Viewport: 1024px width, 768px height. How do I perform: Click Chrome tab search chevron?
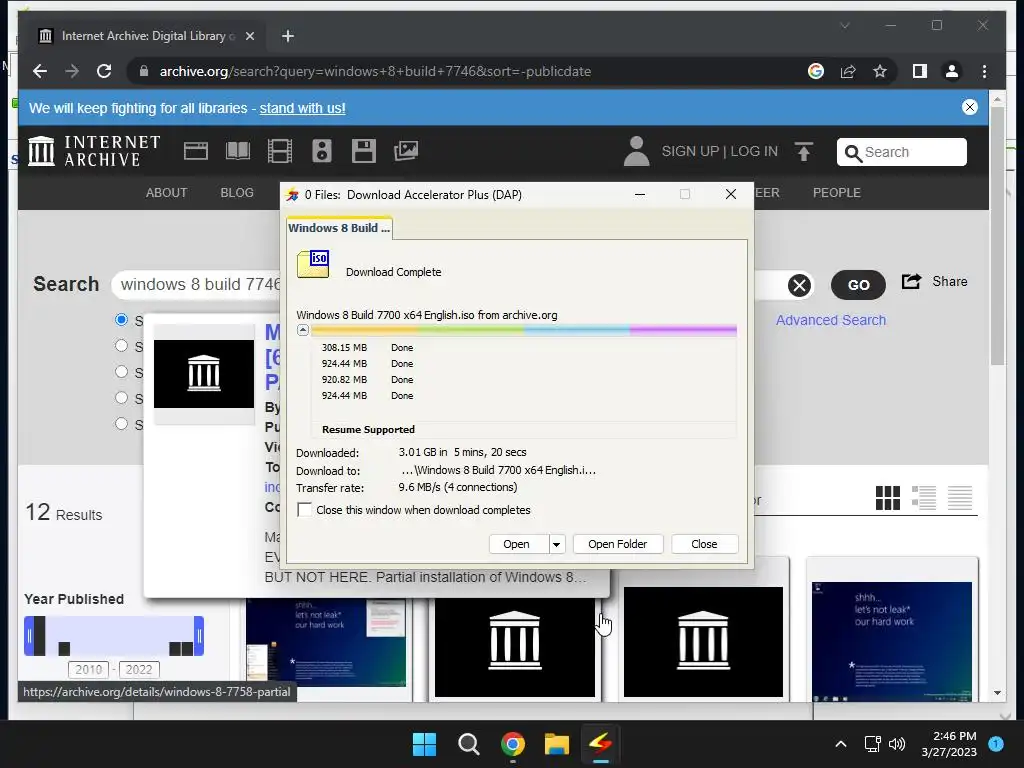pyautogui.click(x=844, y=25)
